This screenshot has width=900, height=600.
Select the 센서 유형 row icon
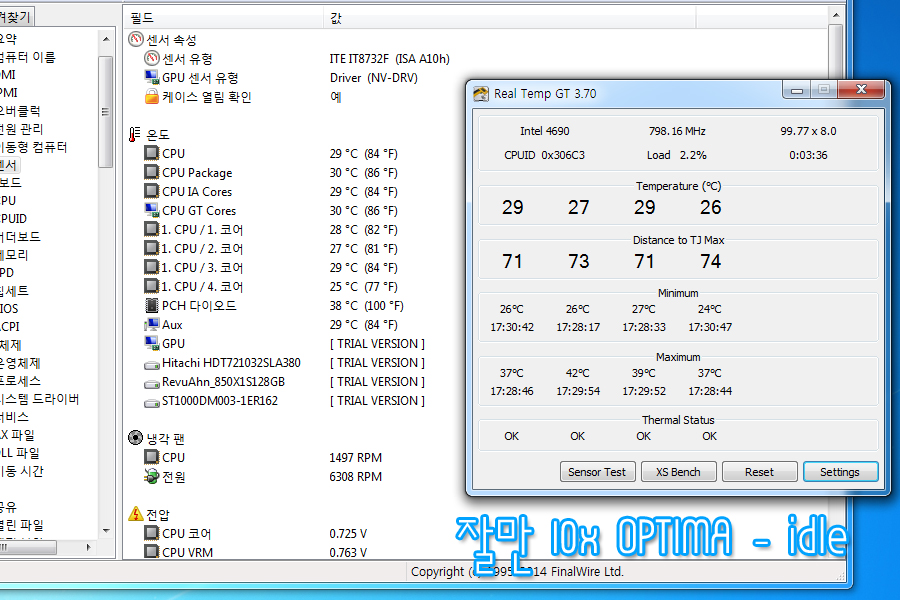(x=152, y=58)
